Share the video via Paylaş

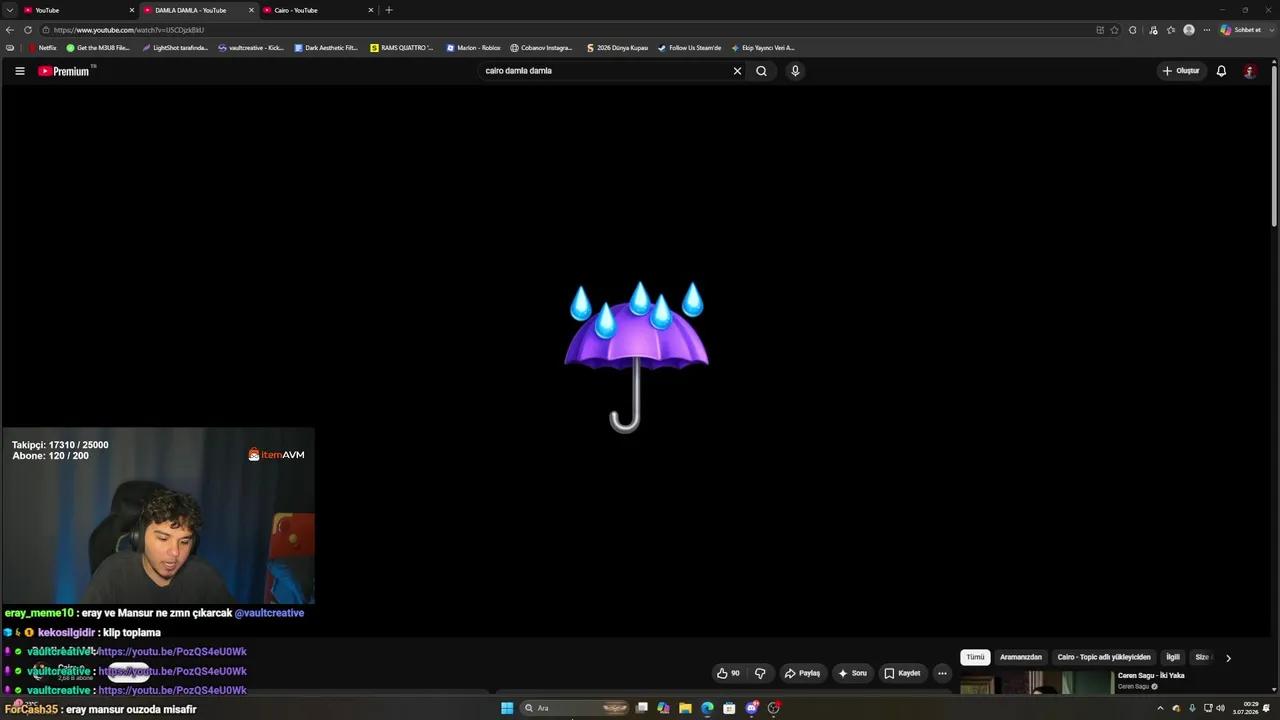click(x=802, y=673)
